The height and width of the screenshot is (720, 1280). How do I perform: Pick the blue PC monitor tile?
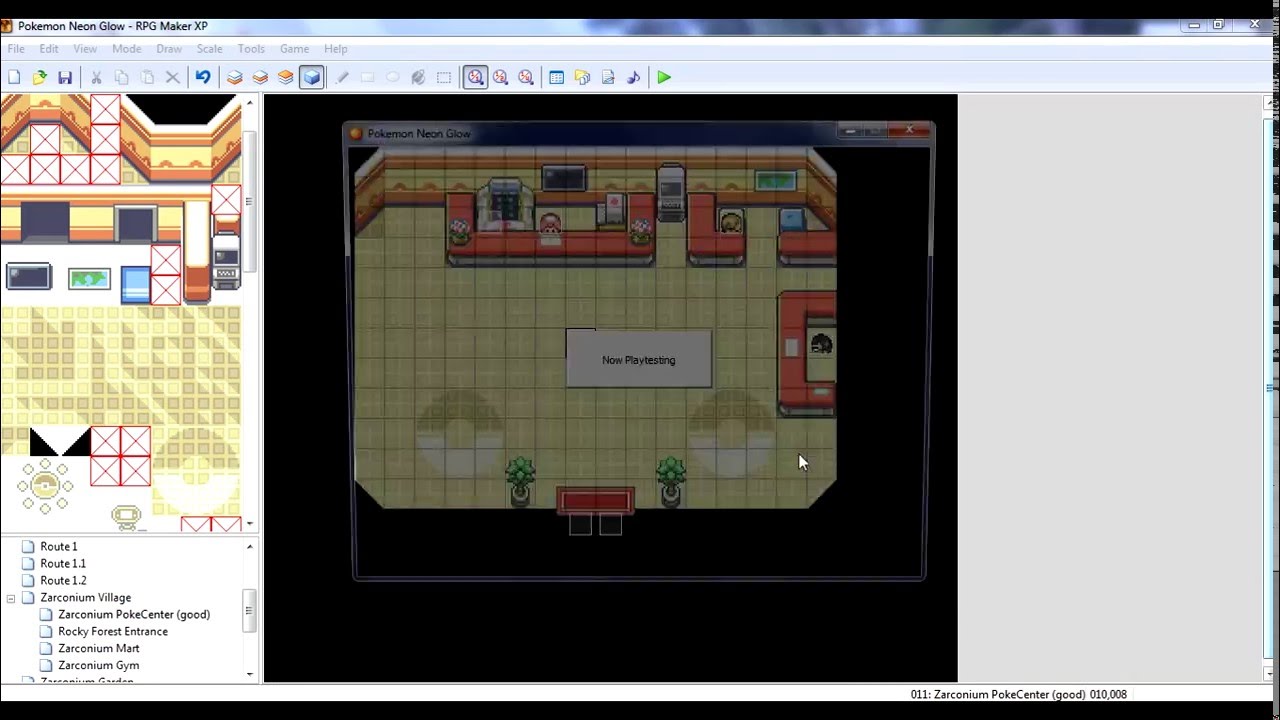[x=135, y=284]
